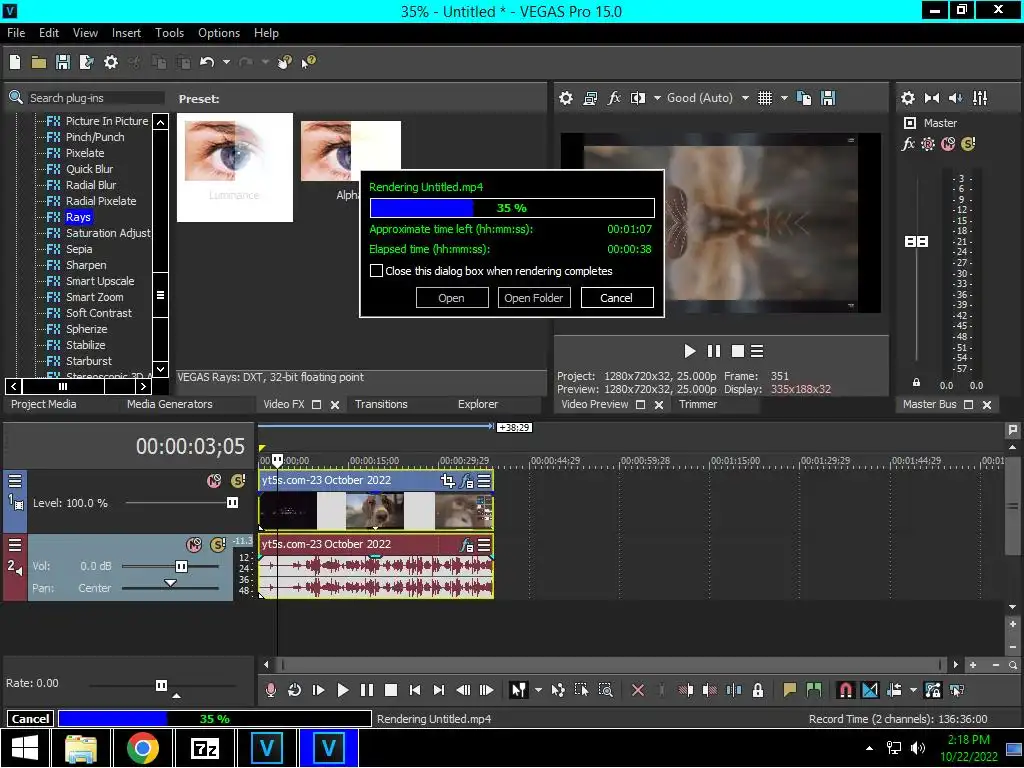The image size is (1024, 768).
Task: Click the status bar Cancel button
Action: tap(30, 718)
